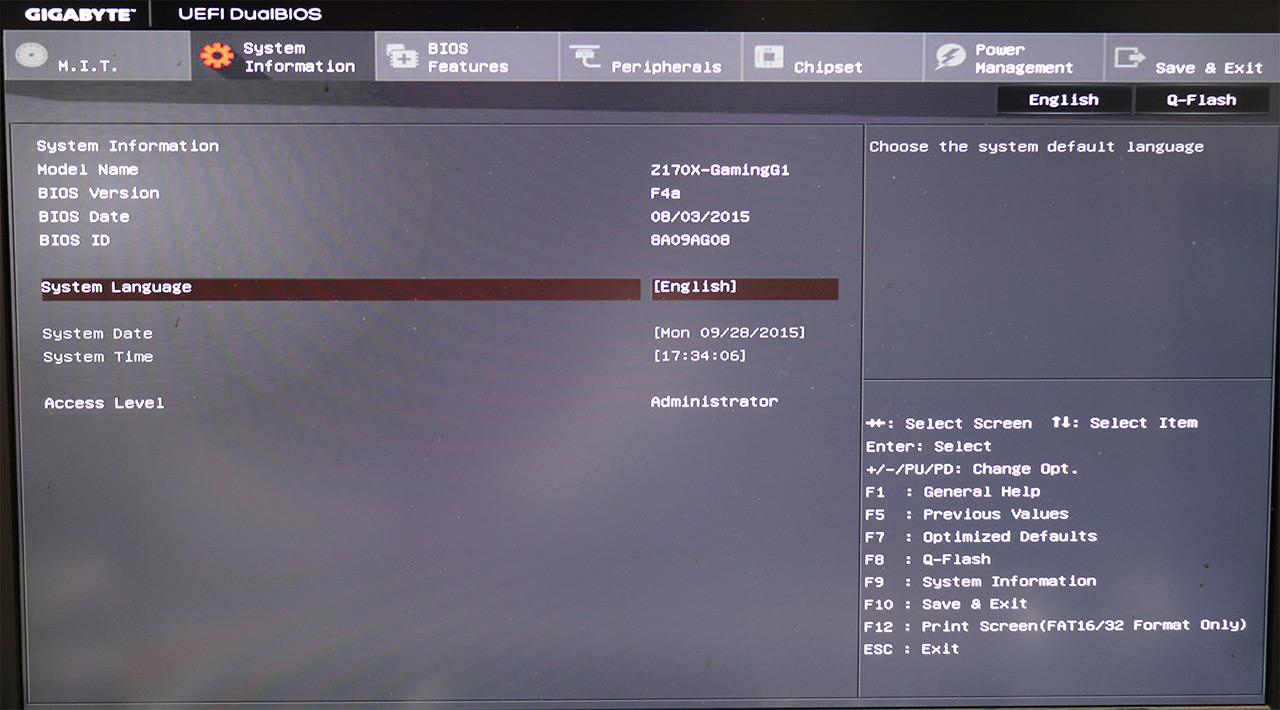
Task: Click the Chipset icon
Action: (x=768, y=57)
